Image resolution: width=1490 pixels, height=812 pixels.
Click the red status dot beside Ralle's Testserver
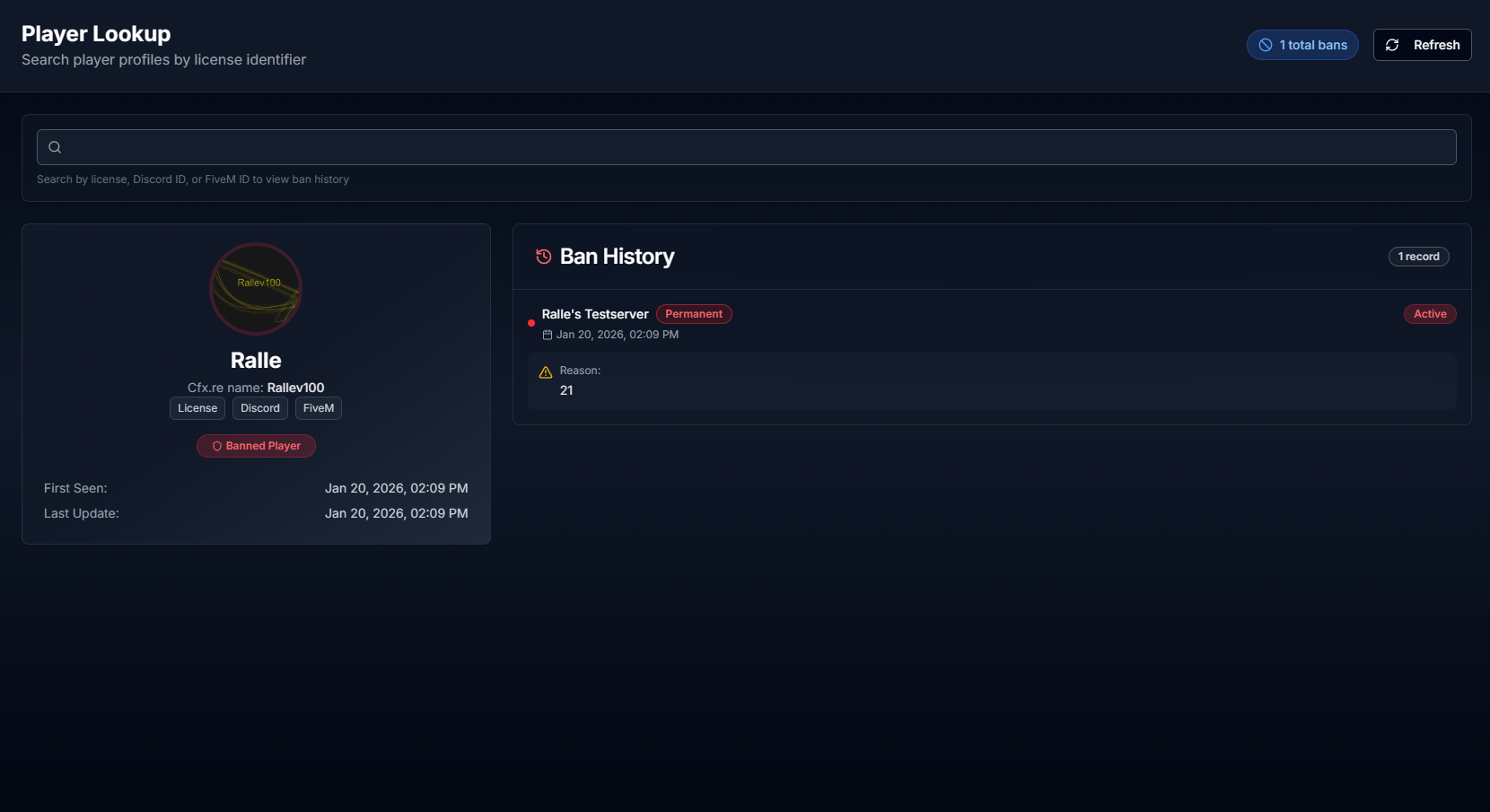pos(531,323)
